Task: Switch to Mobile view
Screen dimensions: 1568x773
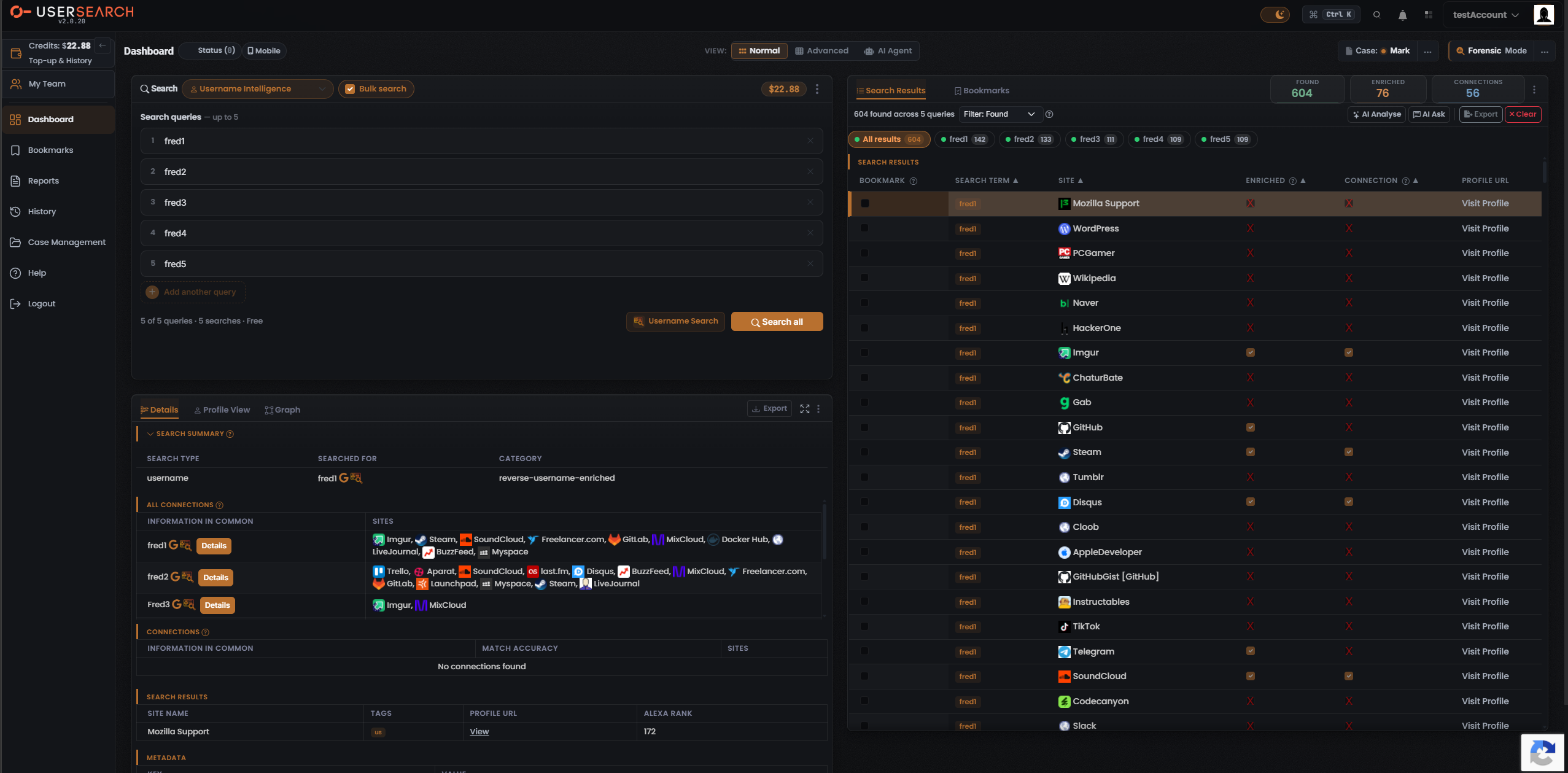Action: [264, 51]
